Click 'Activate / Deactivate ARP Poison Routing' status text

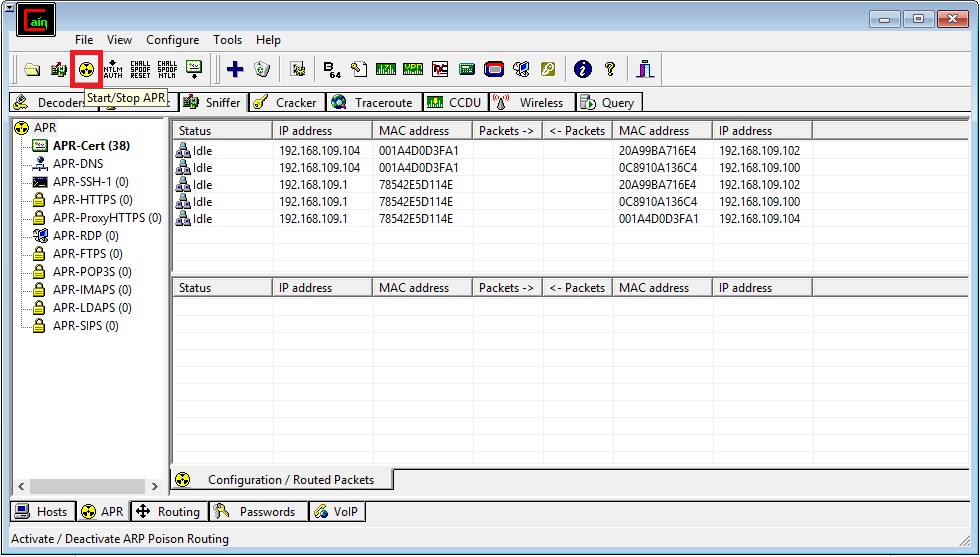[x=120, y=539]
